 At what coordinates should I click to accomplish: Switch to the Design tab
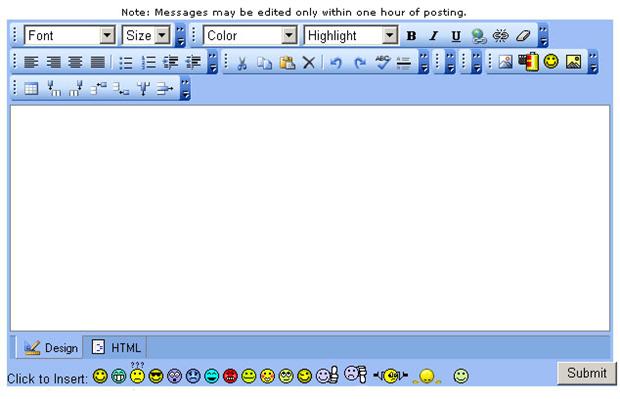point(50,348)
